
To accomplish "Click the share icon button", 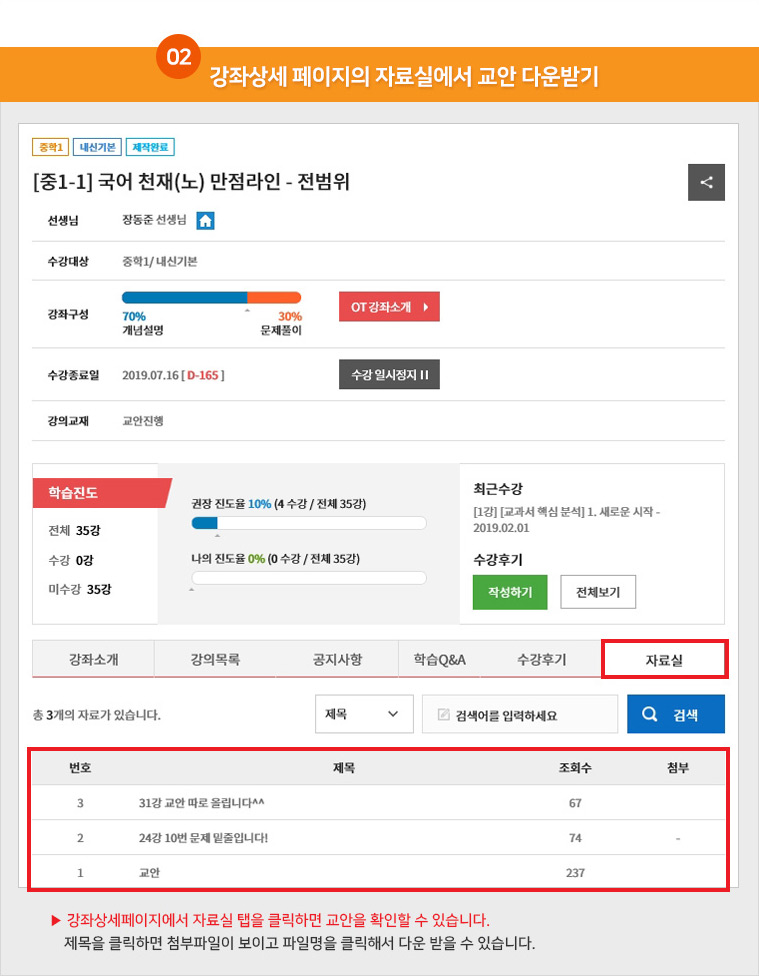I will pyautogui.click(x=706, y=182).
